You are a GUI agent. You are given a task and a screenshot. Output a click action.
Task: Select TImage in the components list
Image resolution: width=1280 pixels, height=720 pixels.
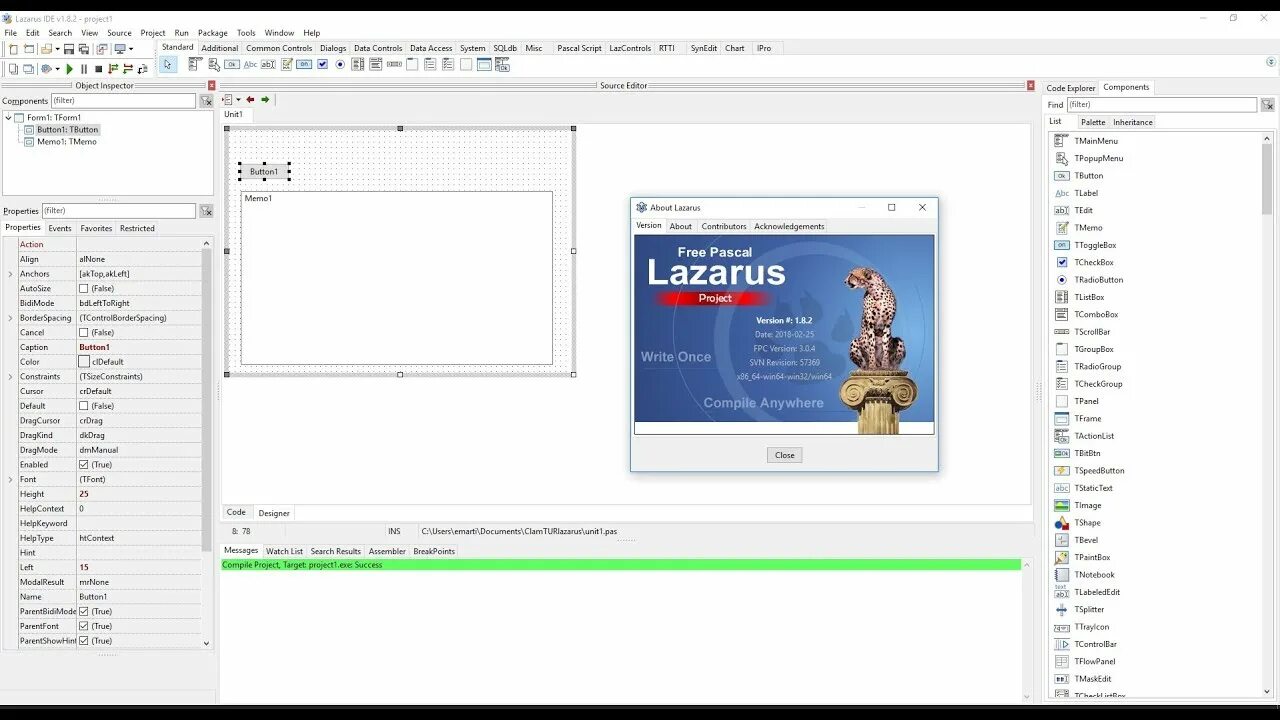pos(1088,505)
